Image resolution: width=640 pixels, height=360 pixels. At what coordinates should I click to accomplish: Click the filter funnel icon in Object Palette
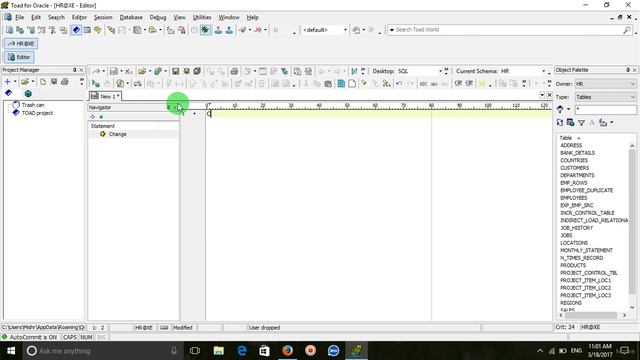tap(581, 122)
